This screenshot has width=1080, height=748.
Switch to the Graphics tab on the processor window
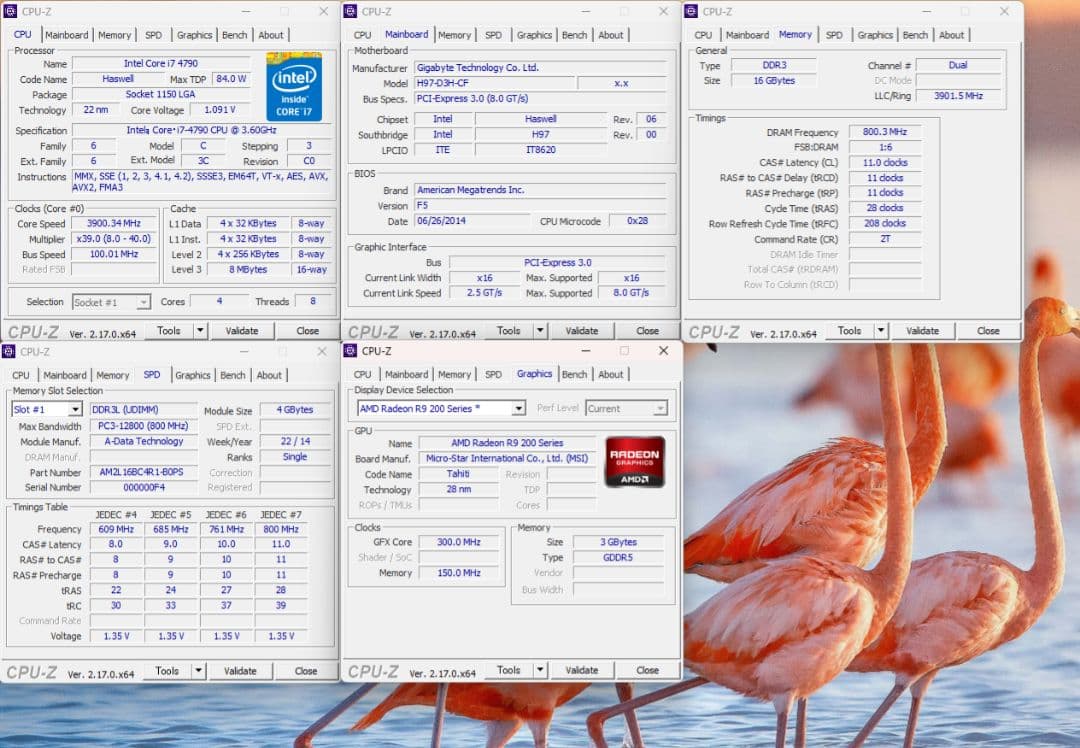193,34
